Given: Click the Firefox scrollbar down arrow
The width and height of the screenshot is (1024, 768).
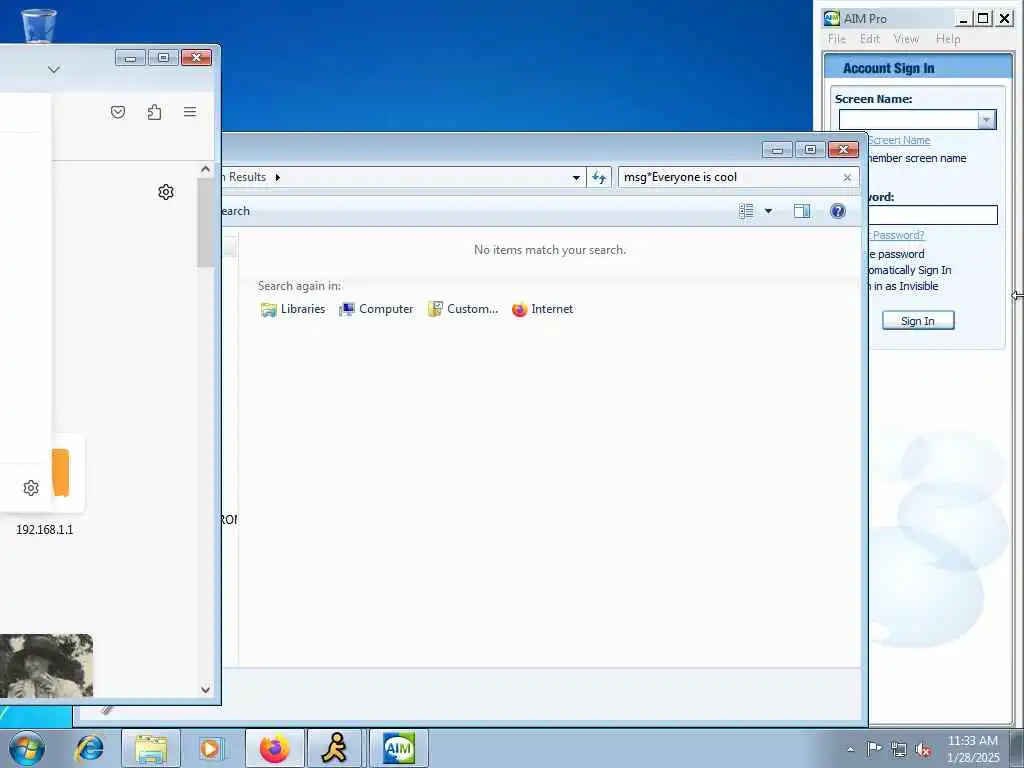Looking at the screenshot, I should click(x=206, y=690).
